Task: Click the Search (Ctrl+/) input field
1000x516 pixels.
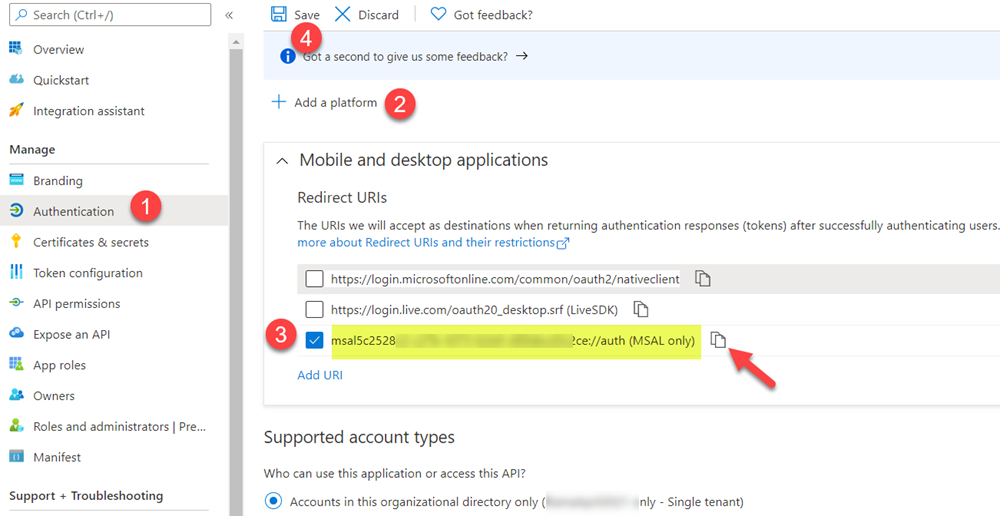Action: (110, 15)
